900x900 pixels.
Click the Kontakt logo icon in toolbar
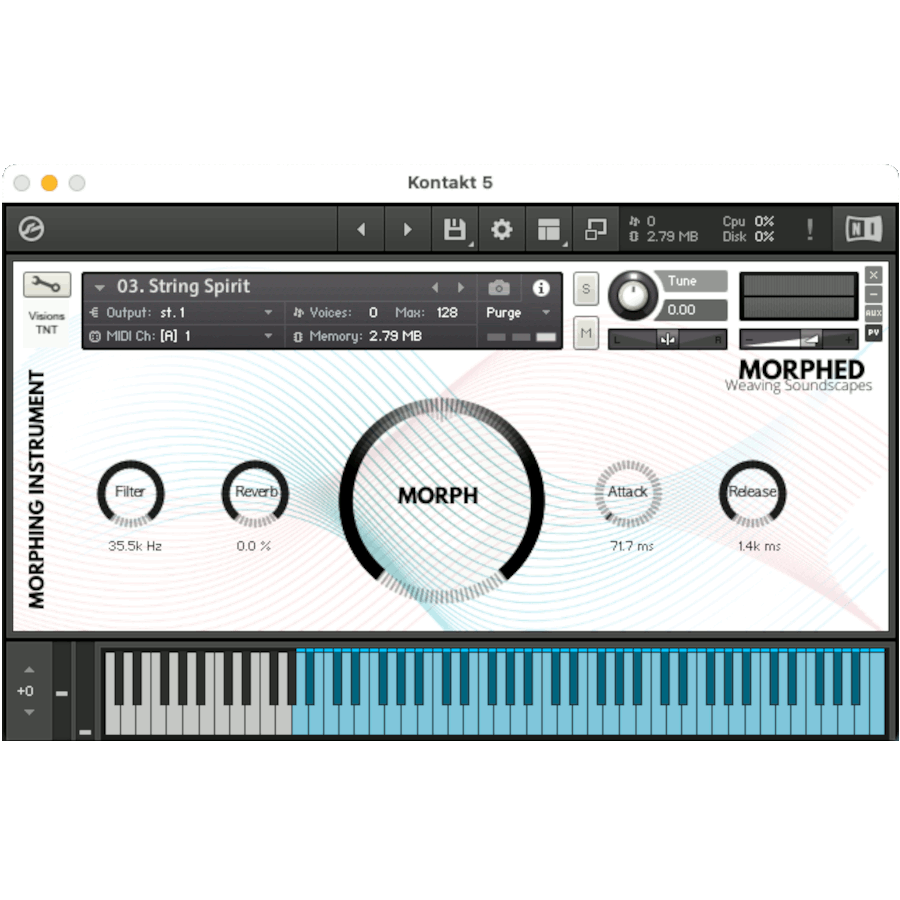point(31,229)
